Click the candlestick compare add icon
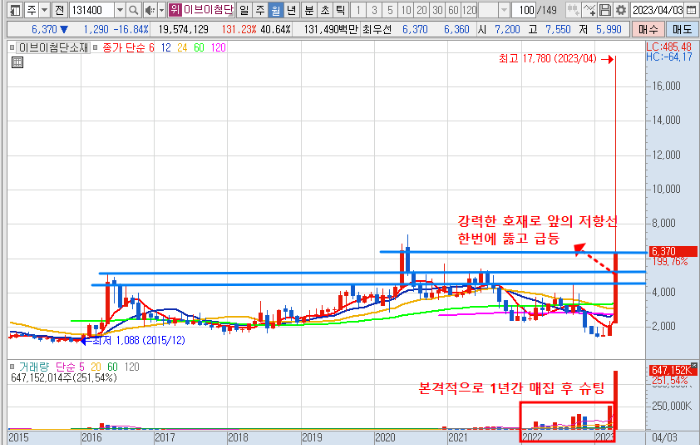The image size is (700, 445). (573, 10)
